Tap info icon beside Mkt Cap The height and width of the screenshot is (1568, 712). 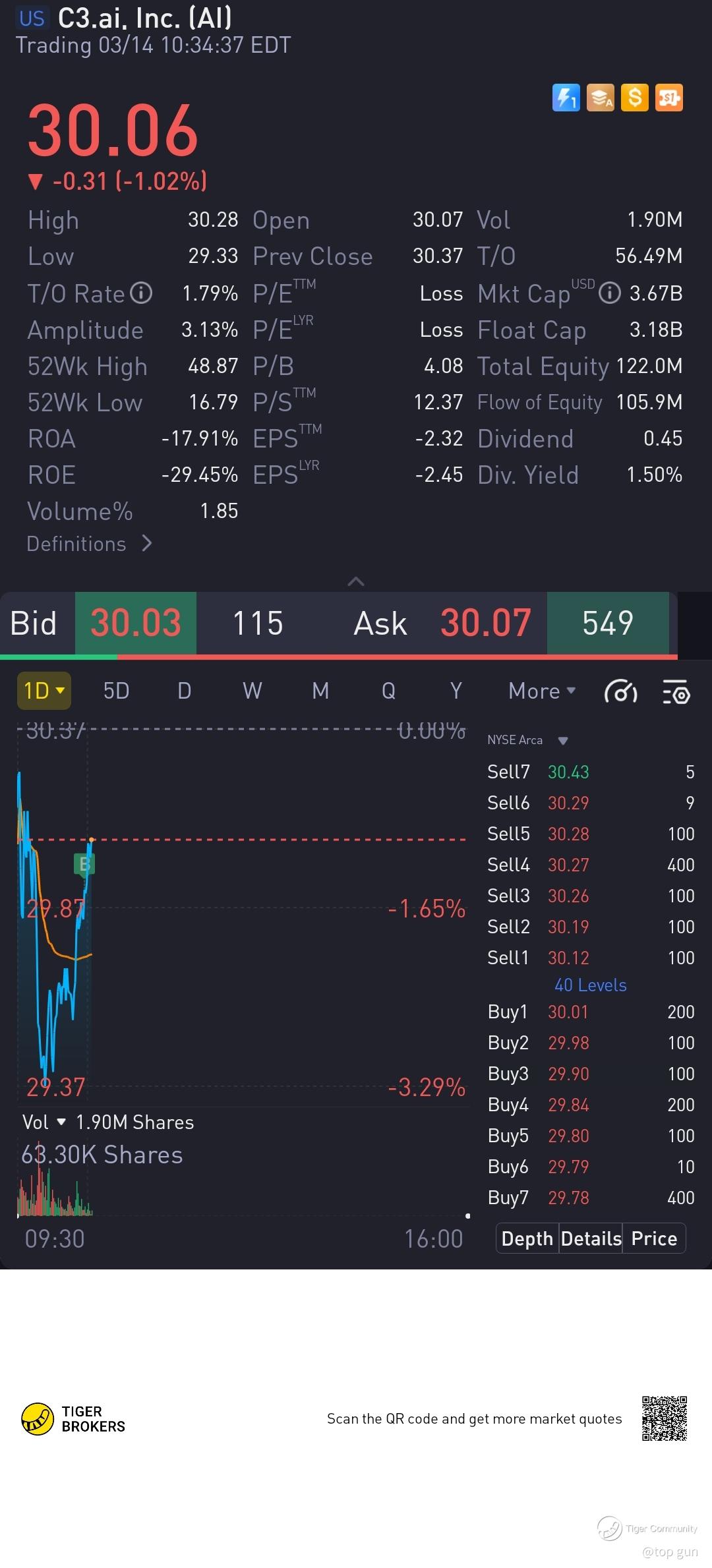pos(610,293)
